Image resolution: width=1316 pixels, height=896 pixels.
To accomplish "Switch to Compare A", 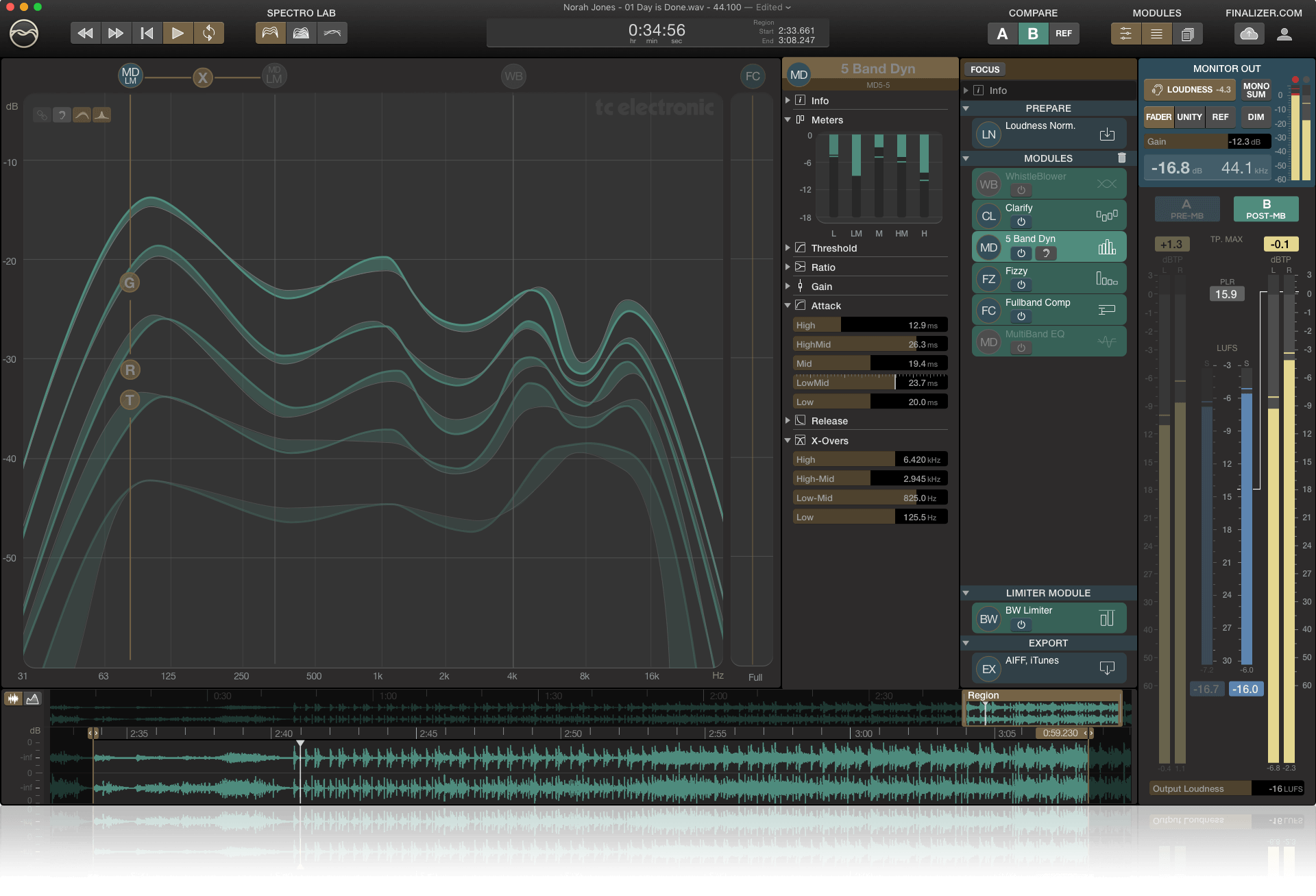I will (x=1002, y=34).
